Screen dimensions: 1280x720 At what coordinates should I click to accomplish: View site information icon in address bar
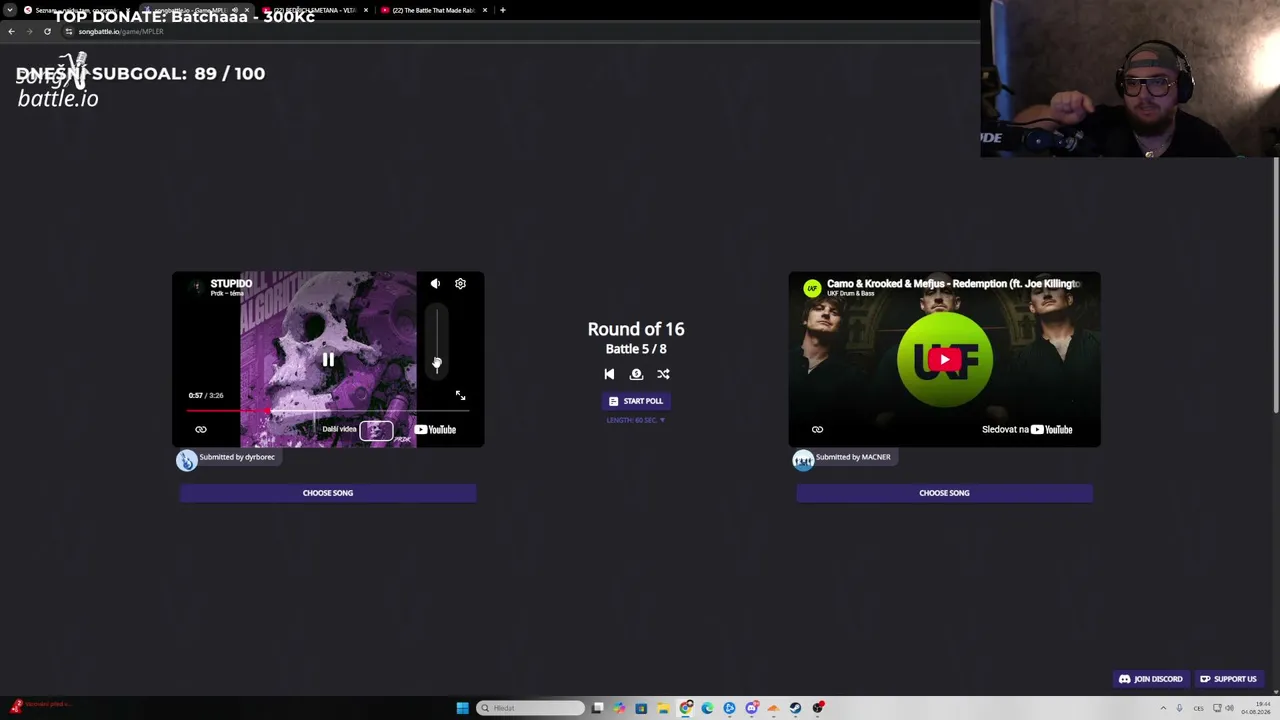tap(68, 31)
